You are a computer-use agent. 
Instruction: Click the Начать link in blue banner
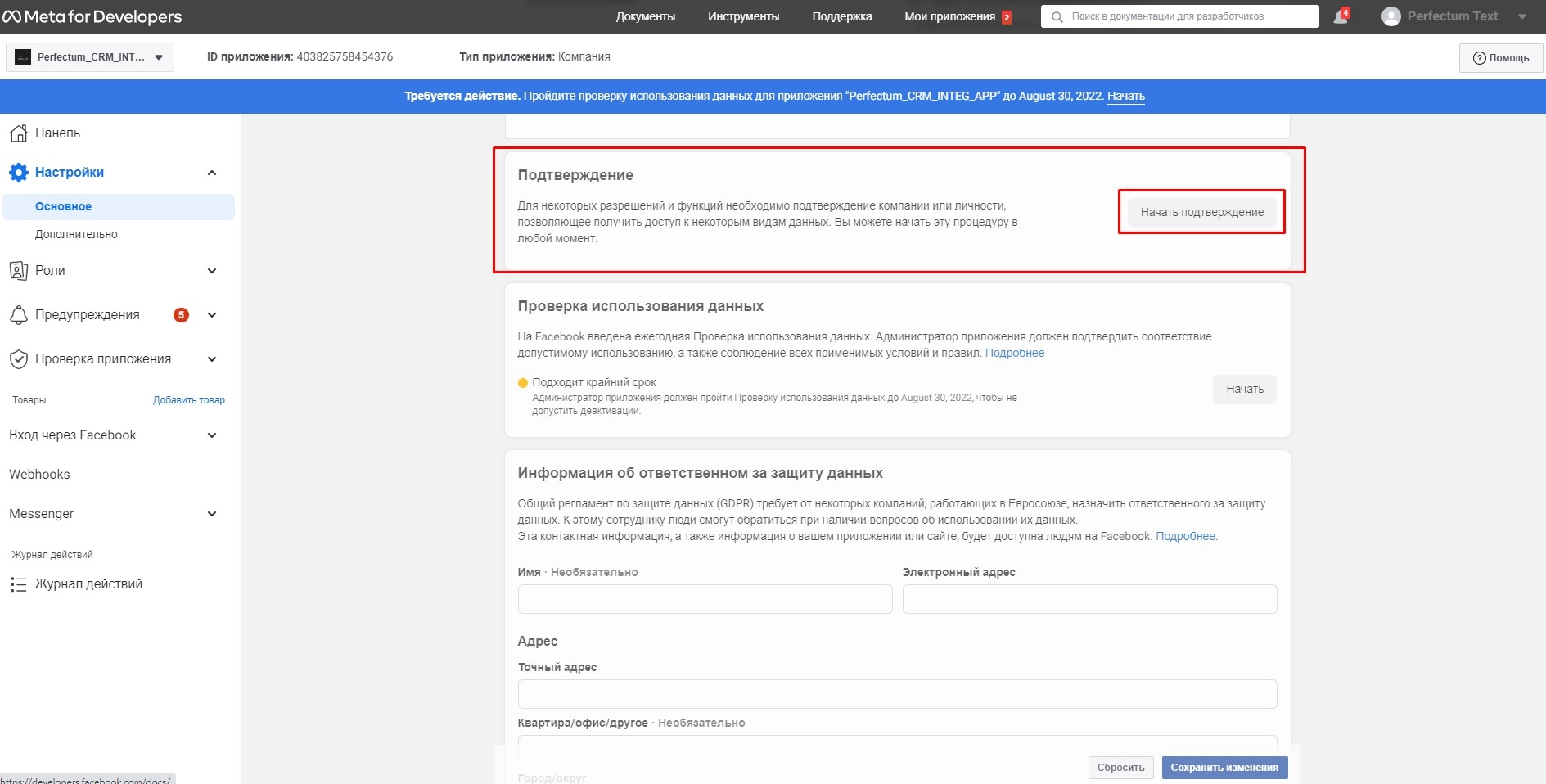[x=1126, y=97]
